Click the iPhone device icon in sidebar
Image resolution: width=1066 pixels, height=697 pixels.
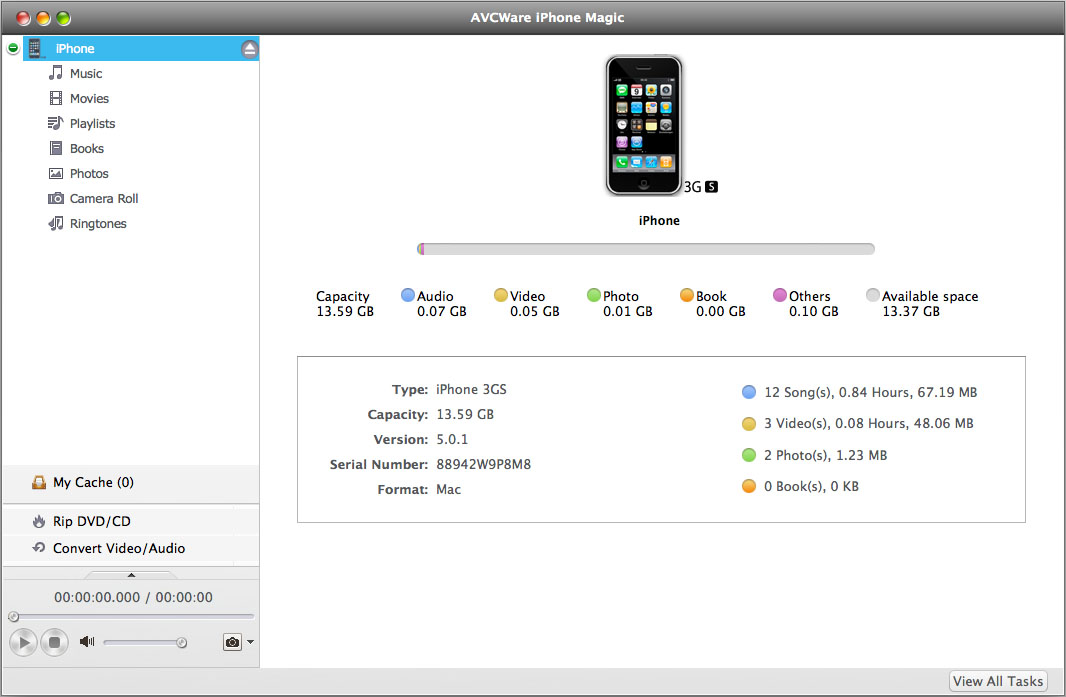[x=35, y=48]
